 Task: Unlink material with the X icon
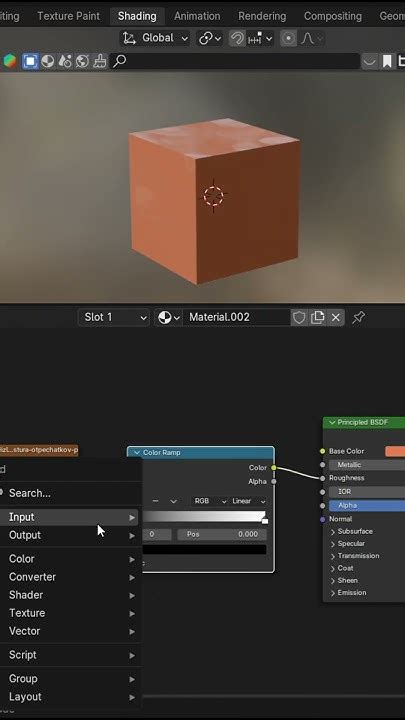[x=336, y=317]
